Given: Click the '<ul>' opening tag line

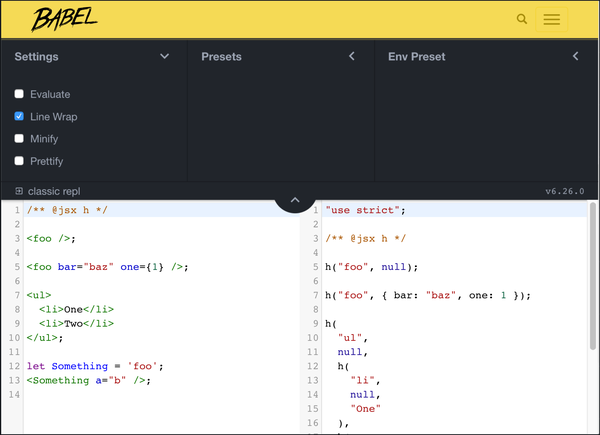Looking at the screenshot, I should 39,295.
